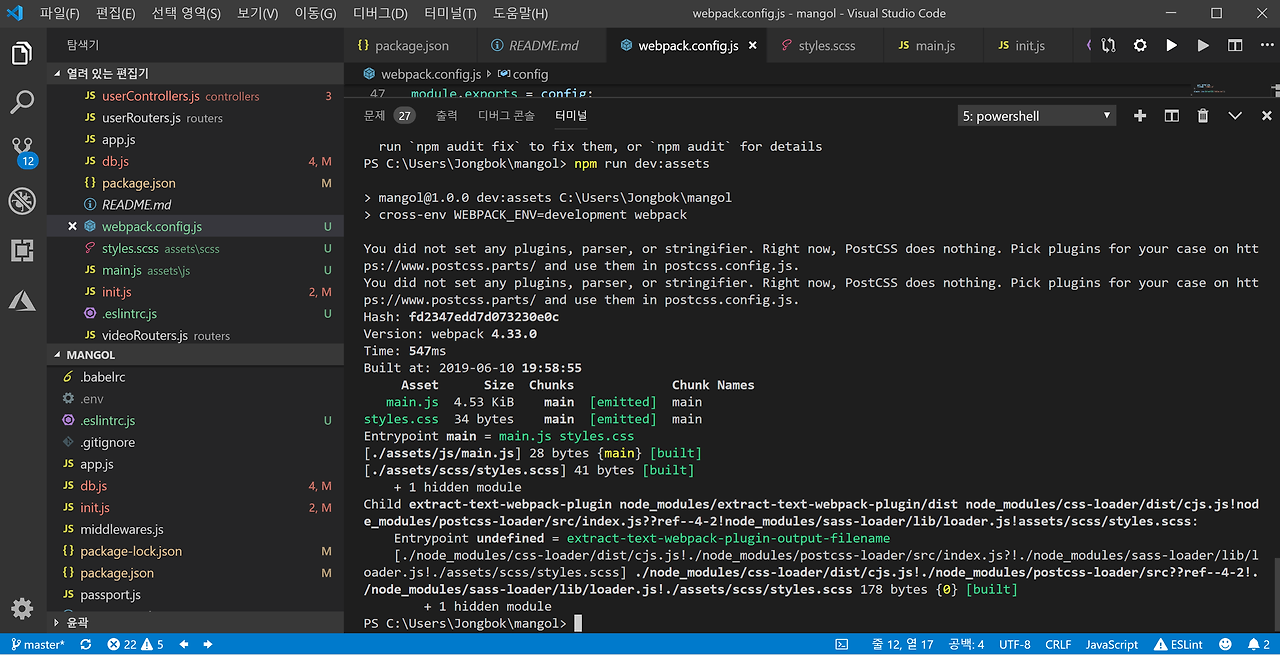Click the webpack.config.js breadcrumb
Viewport: 1280px width, 655px height.
click(421, 74)
